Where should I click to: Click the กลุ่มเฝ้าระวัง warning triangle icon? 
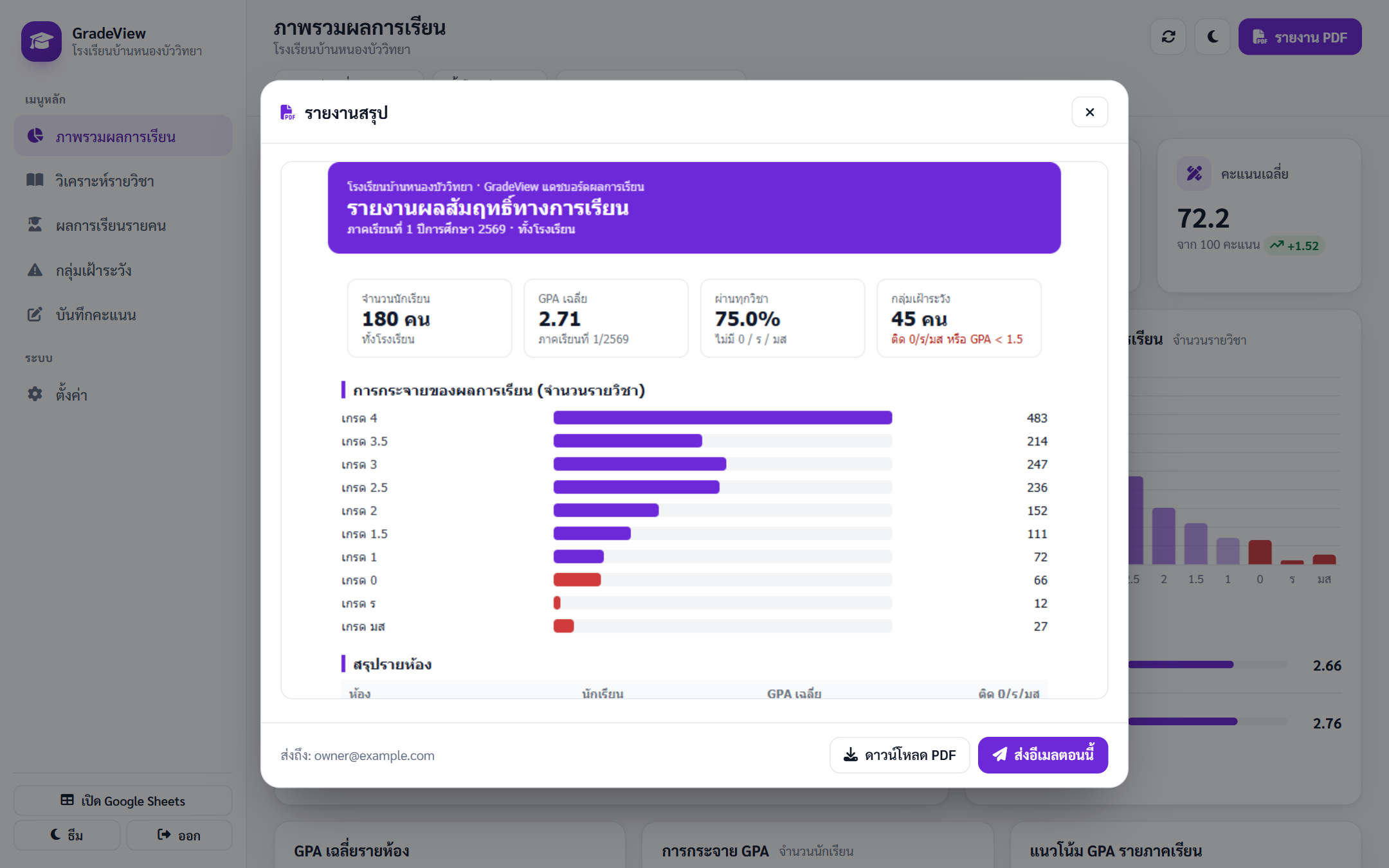coord(35,270)
